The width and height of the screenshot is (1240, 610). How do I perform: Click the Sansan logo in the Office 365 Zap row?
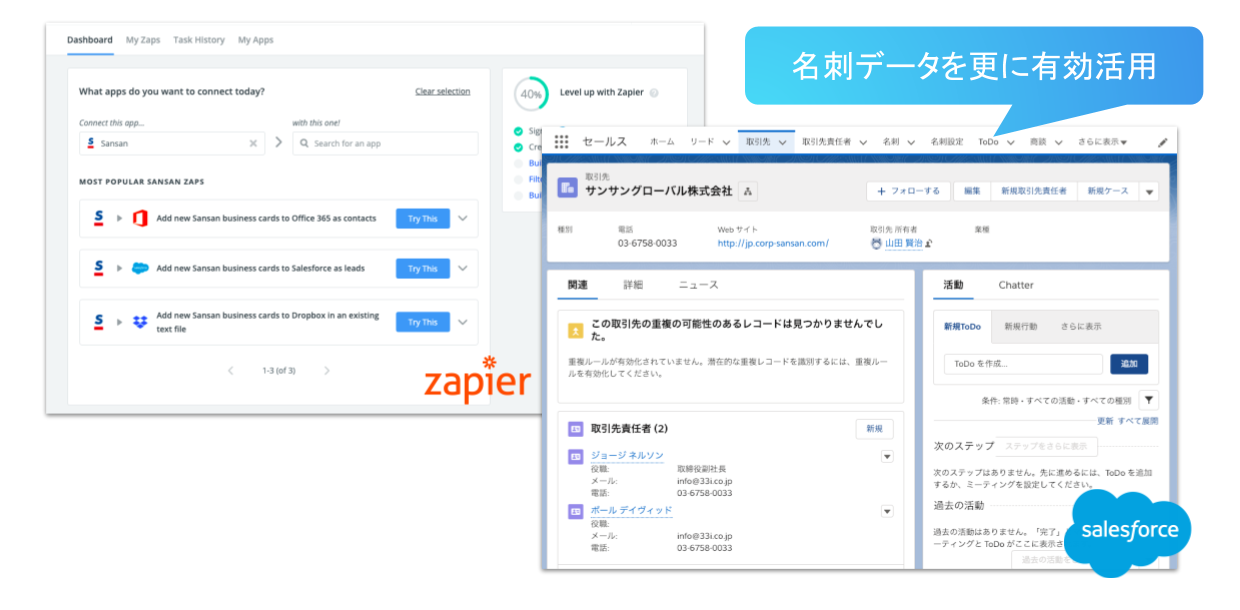pyautogui.click(x=98, y=218)
